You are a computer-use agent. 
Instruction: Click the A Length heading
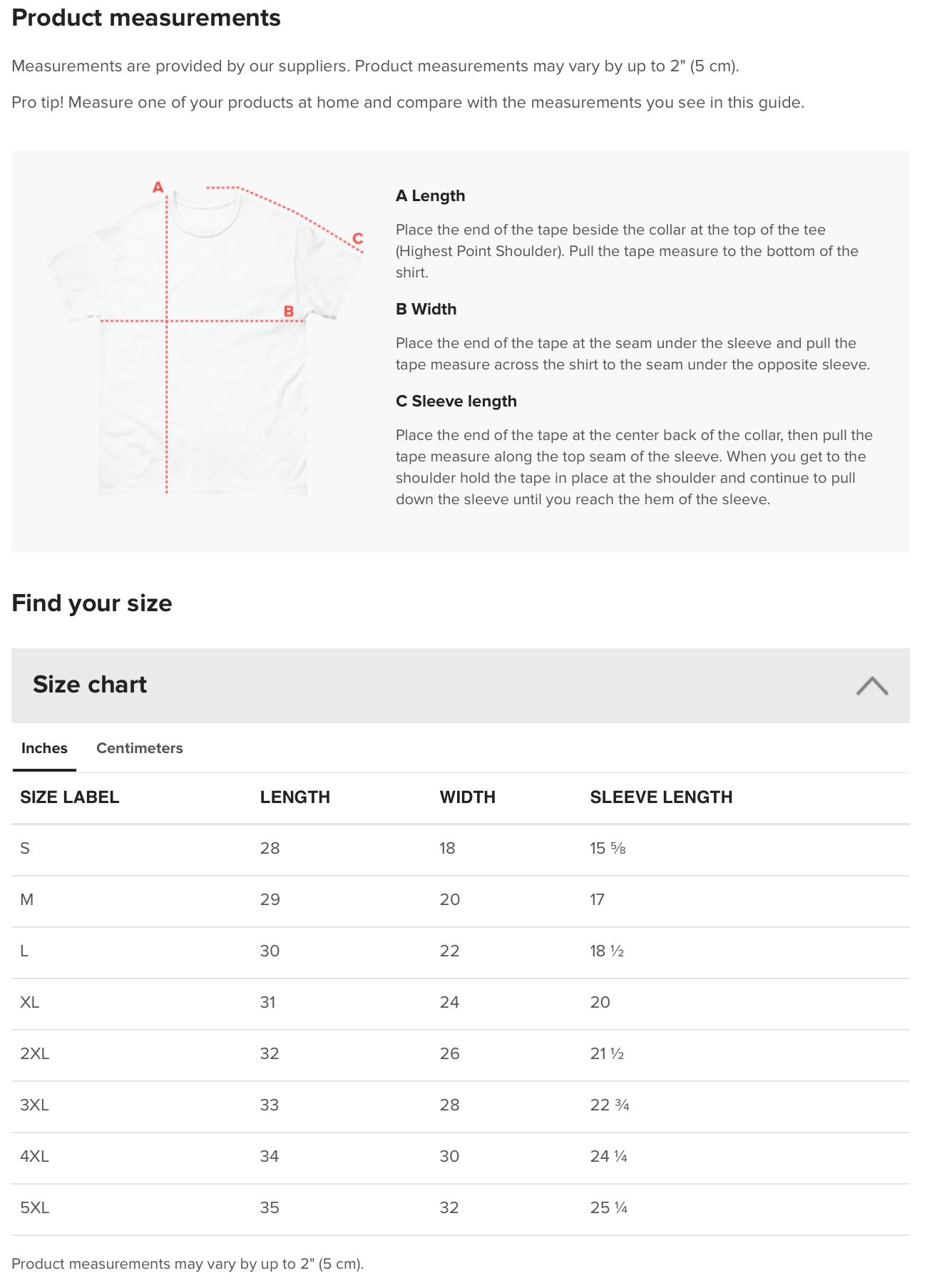tap(430, 196)
